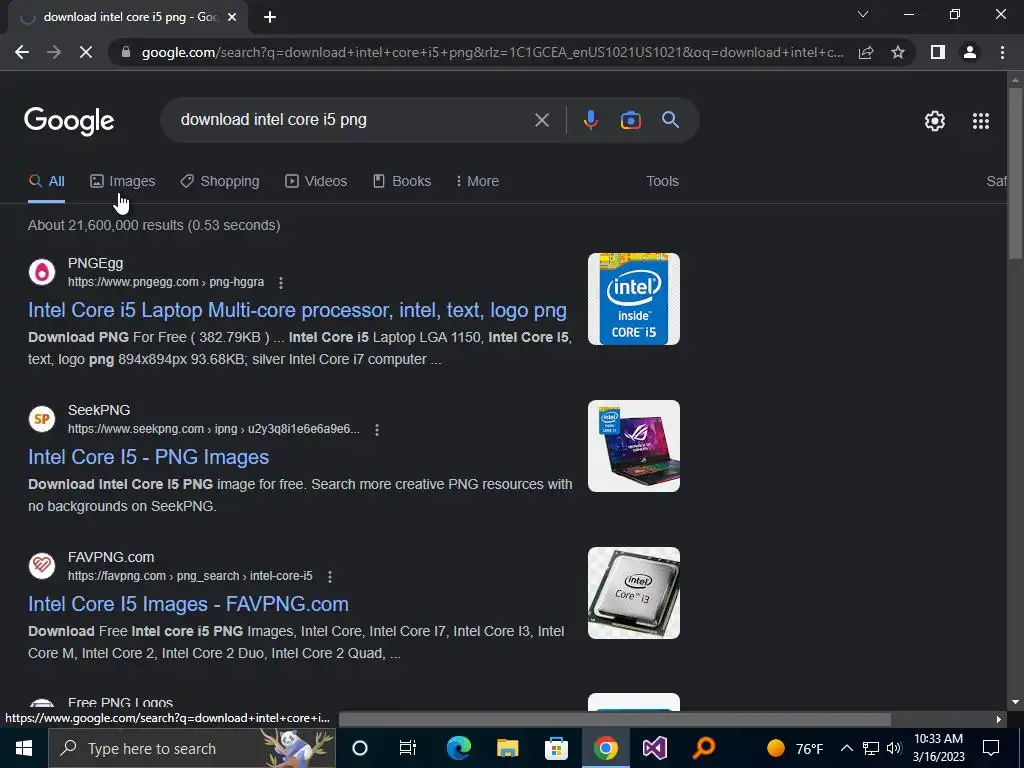Bookmark this page with the star icon
Image resolution: width=1024 pixels, height=768 pixels.
tap(898, 52)
